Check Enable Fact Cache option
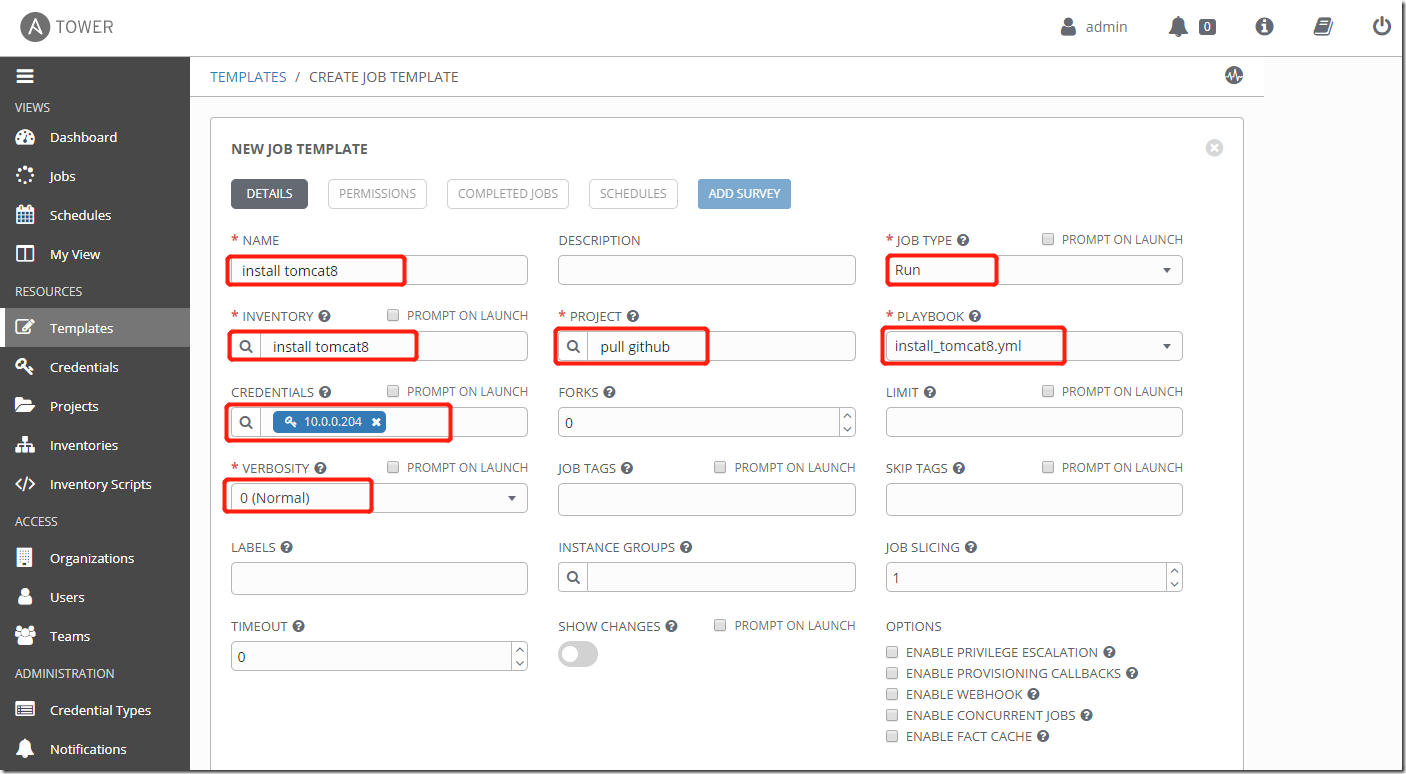The height and width of the screenshot is (774, 1406). 892,736
